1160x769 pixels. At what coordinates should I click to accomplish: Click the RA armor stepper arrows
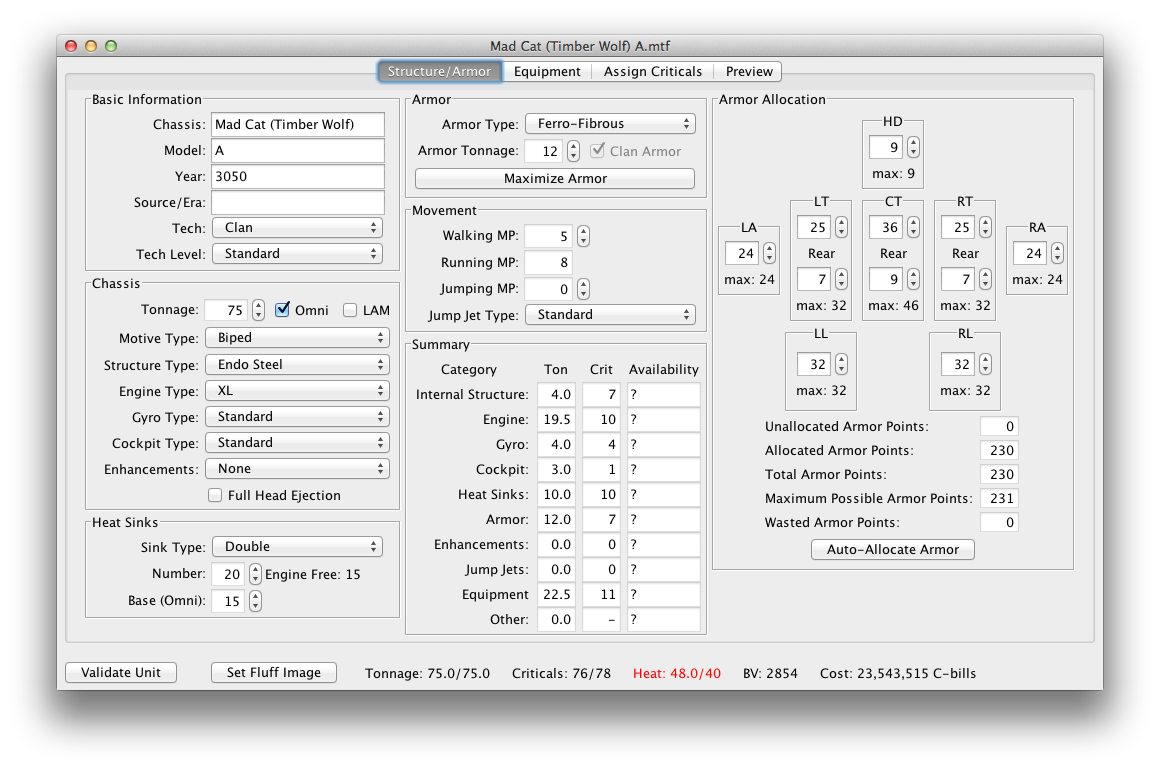click(1058, 253)
